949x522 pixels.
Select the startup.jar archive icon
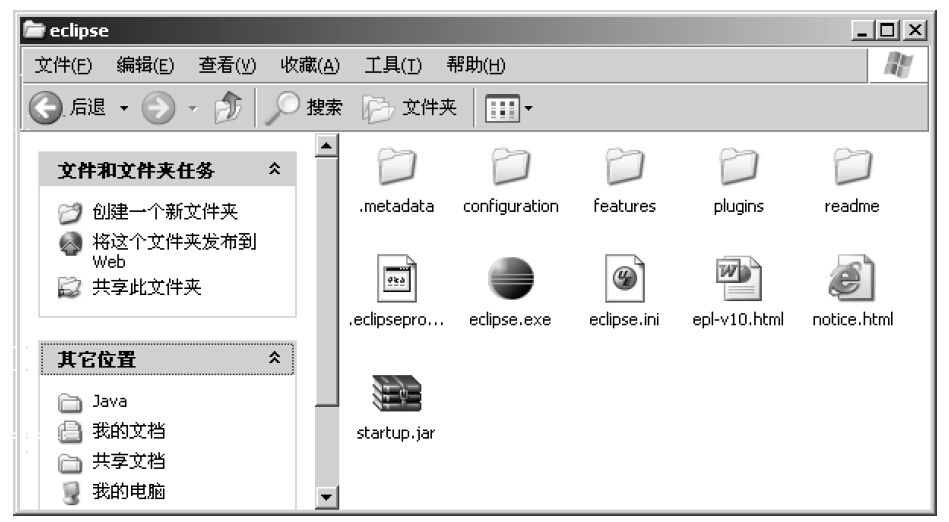pyautogui.click(x=396, y=394)
